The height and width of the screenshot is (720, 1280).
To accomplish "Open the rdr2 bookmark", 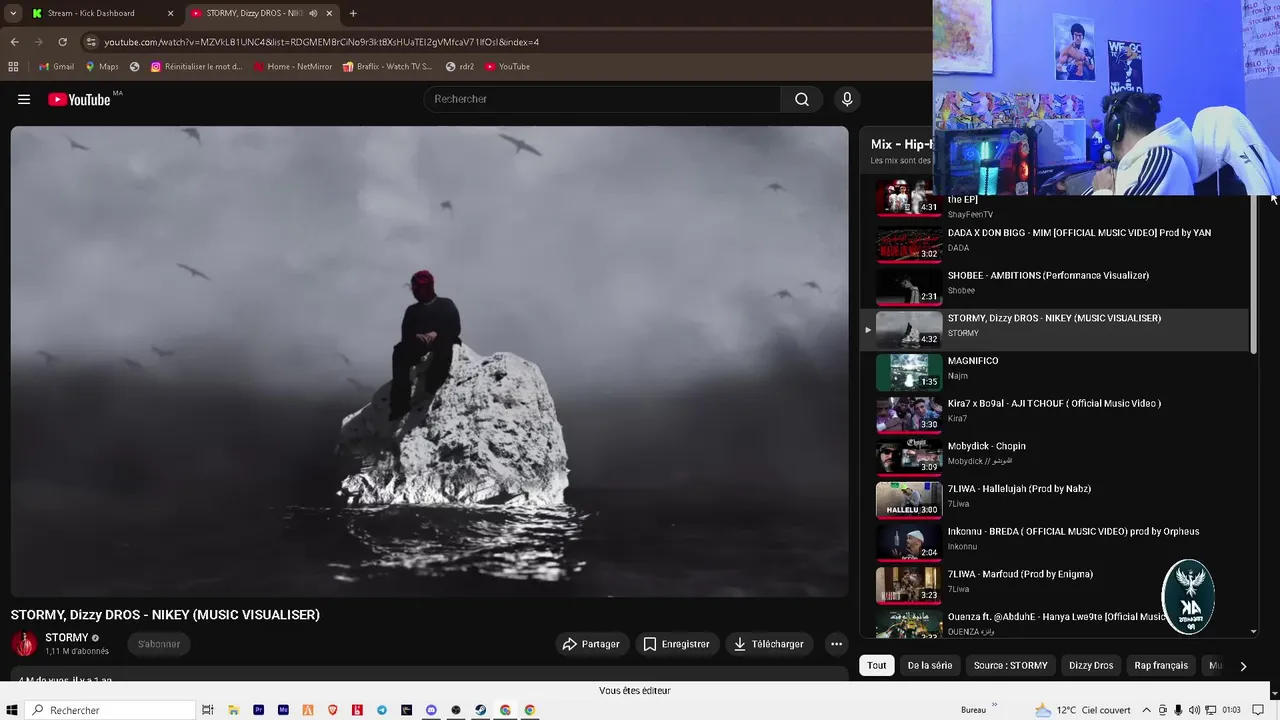I will click(x=460, y=67).
